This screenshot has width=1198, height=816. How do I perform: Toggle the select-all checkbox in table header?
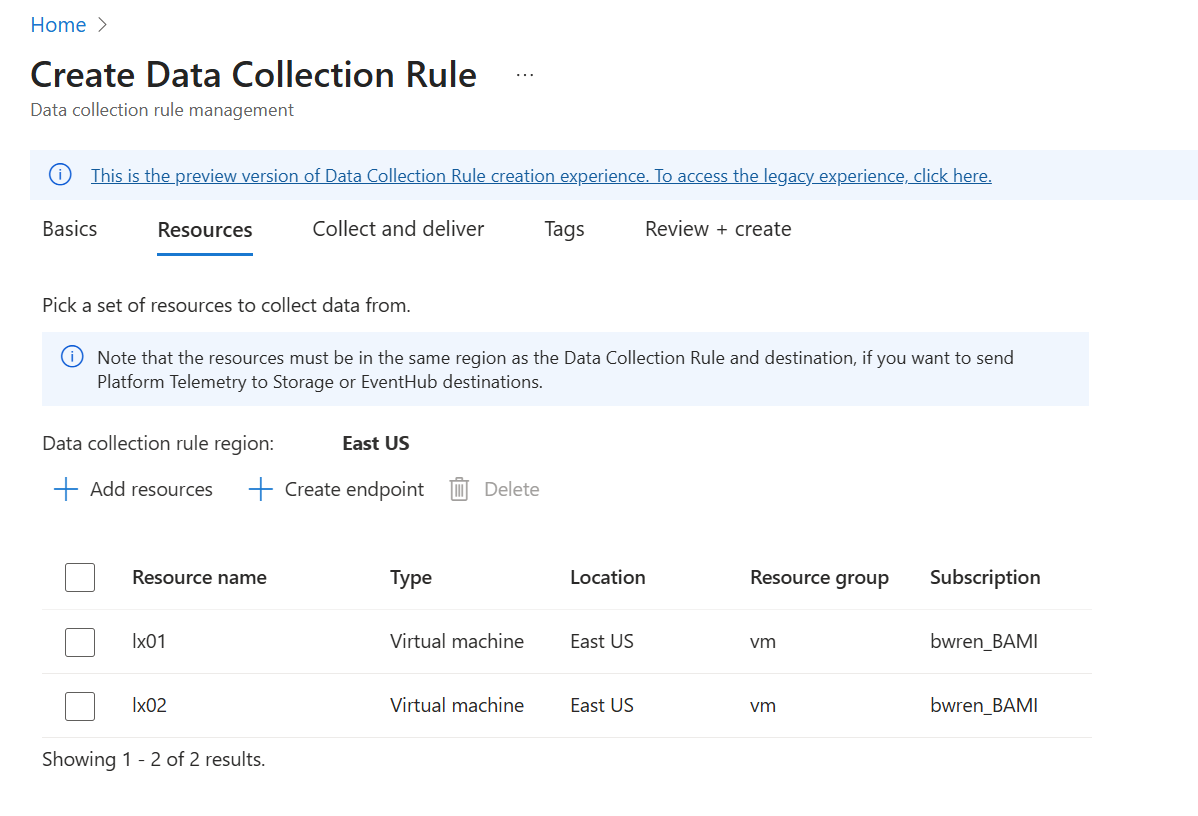pyautogui.click(x=80, y=577)
